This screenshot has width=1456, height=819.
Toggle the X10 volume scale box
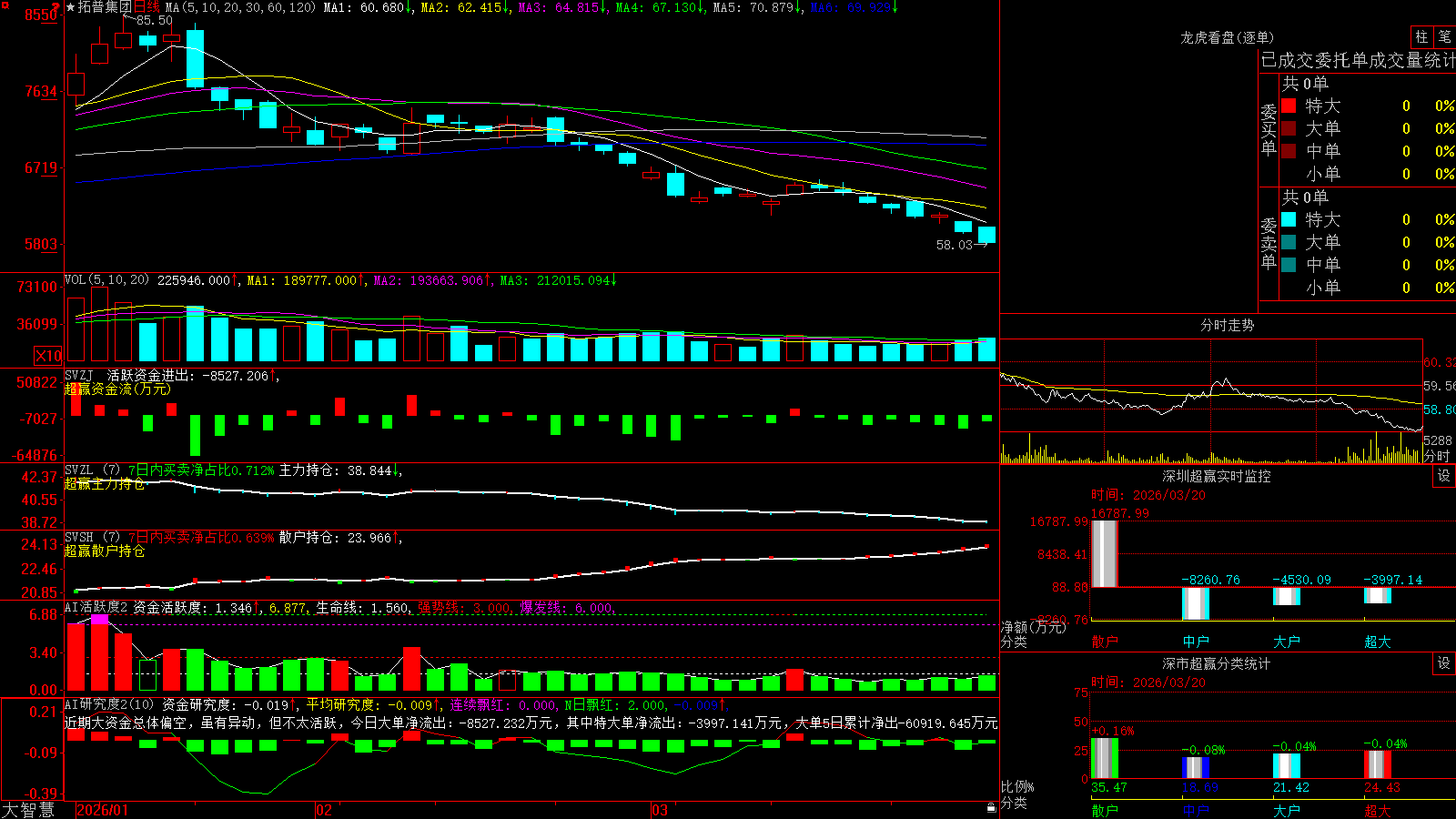[x=48, y=356]
